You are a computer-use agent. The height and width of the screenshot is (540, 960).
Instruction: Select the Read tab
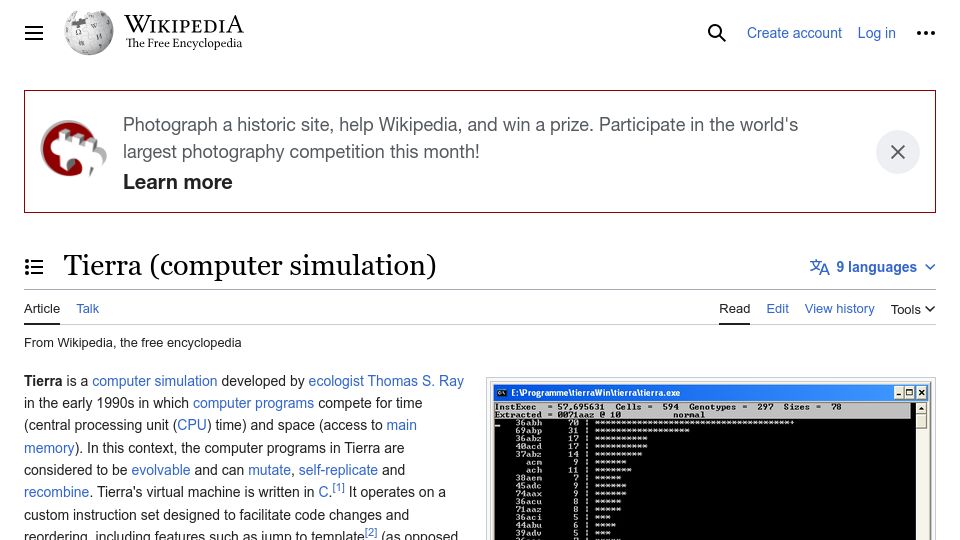pos(734,309)
